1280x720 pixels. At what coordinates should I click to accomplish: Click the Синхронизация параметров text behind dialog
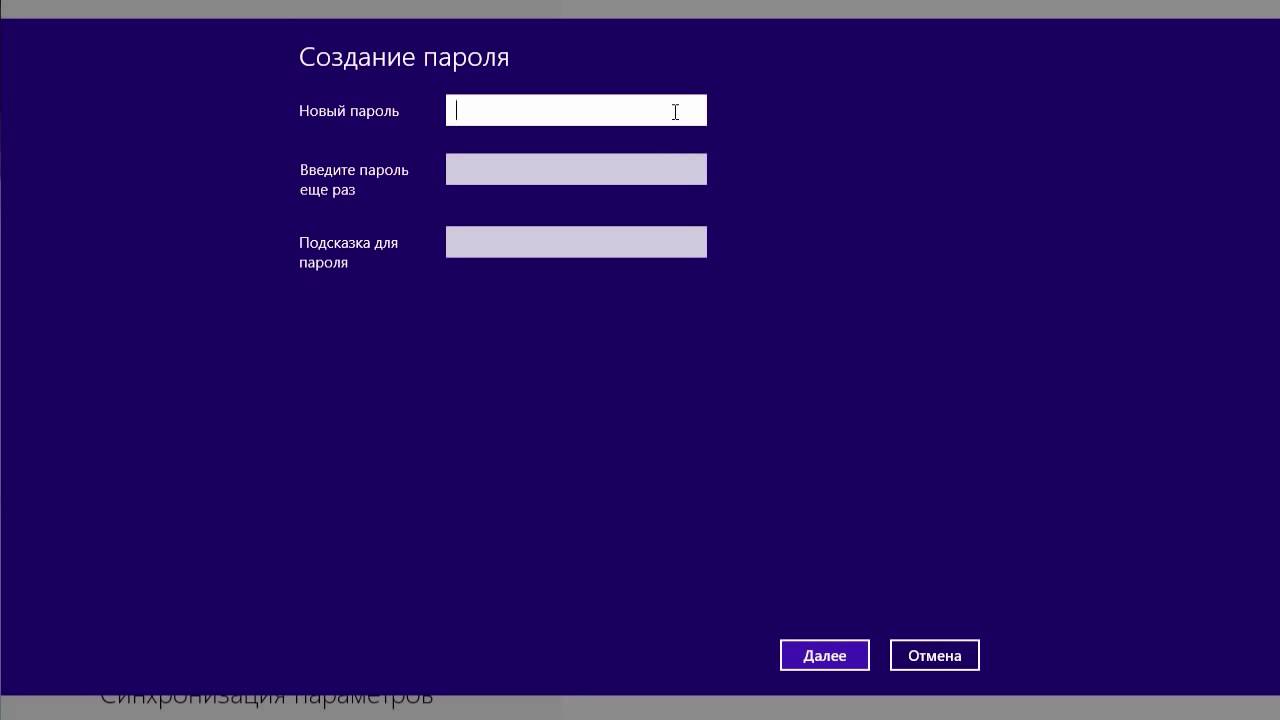click(265, 695)
